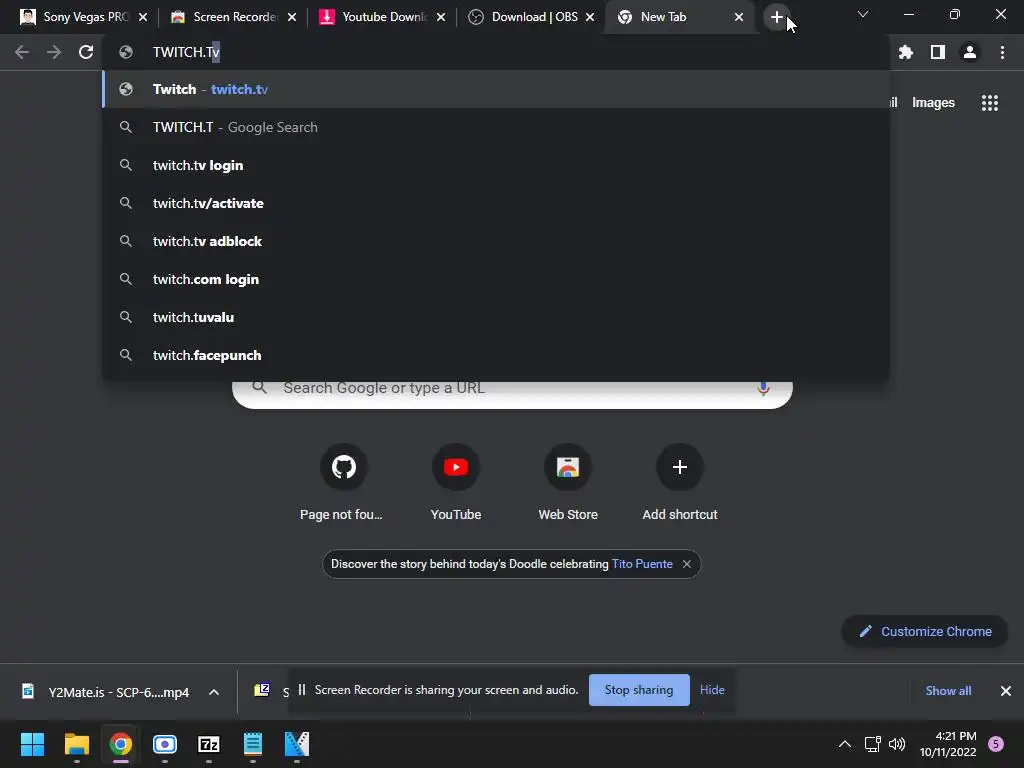Image resolution: width=1024 pixels, height=768 pixels.
Task: Choose 'twitch.tuvalu' suggestion
Action: 496,317
